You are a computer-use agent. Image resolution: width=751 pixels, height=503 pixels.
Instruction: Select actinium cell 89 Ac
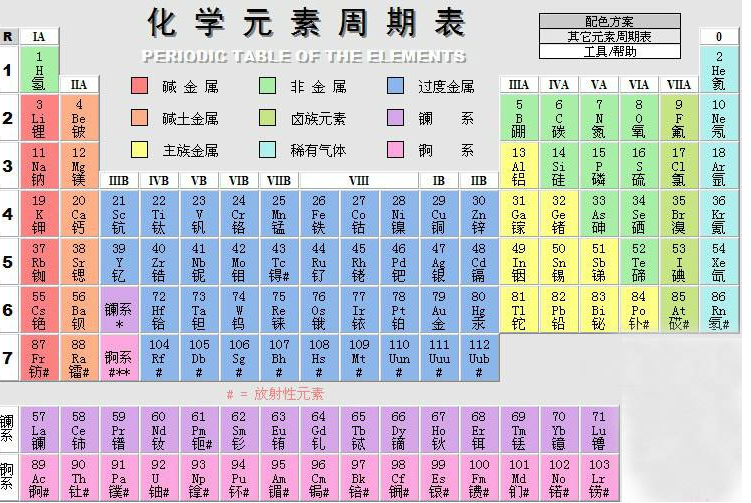click(39, 478)
